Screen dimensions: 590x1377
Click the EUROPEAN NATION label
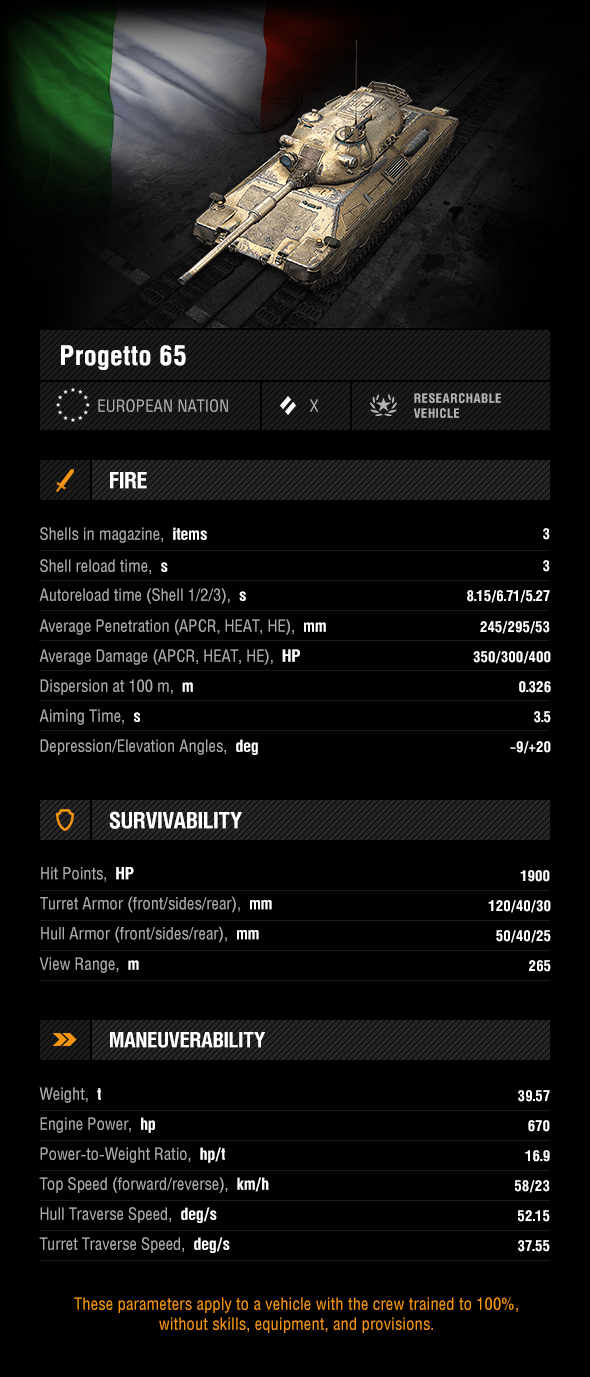point(163,406)
